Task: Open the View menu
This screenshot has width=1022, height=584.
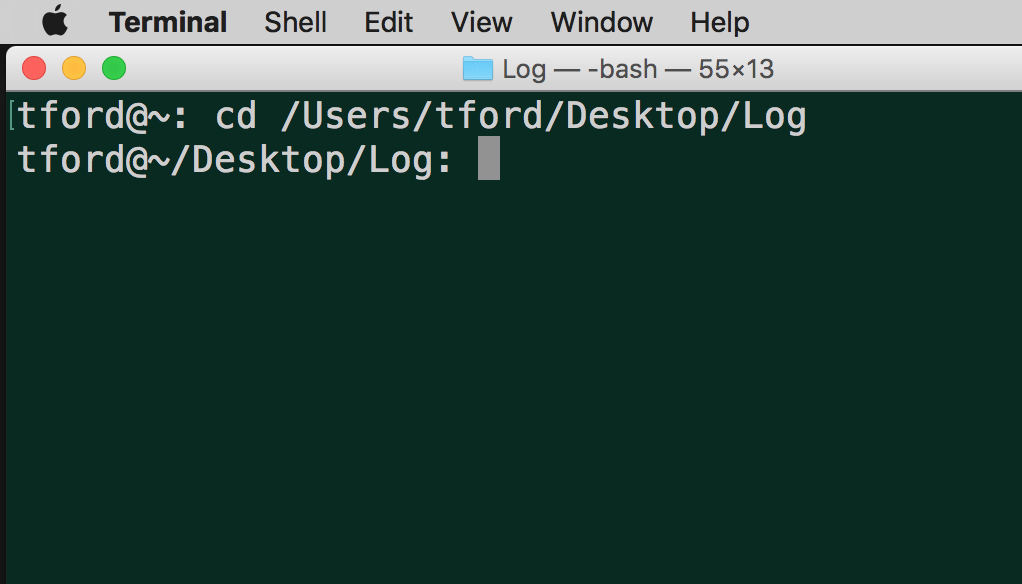Action: click(482, 22)
